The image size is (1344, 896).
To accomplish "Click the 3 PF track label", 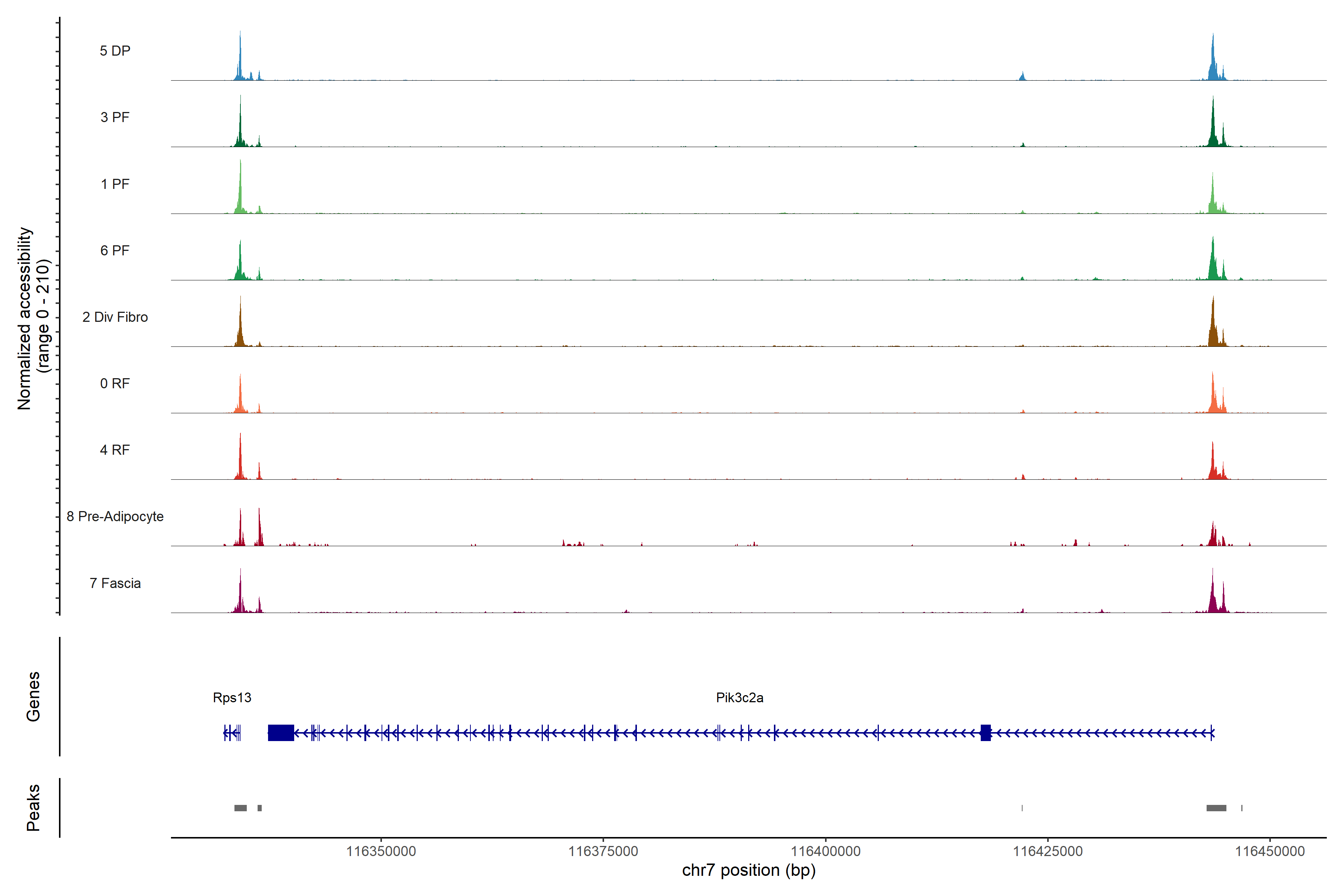I will tap(115, 117).
